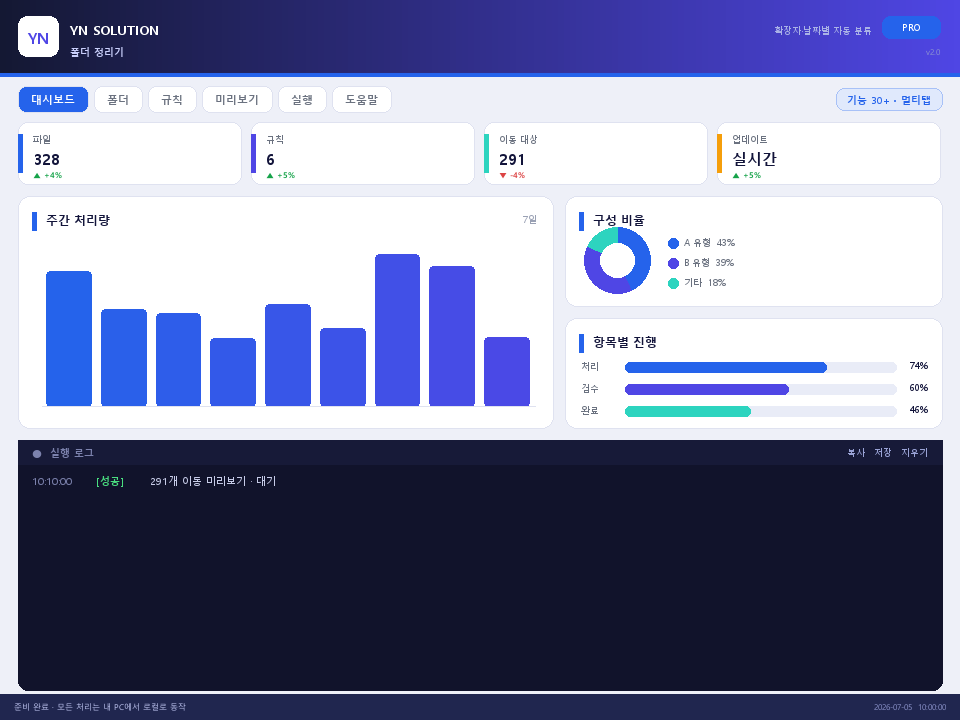Click the donut chart in 구성 비율
Image resolution: width=960 pixels, height=720 pixels.
click(617, 260)
